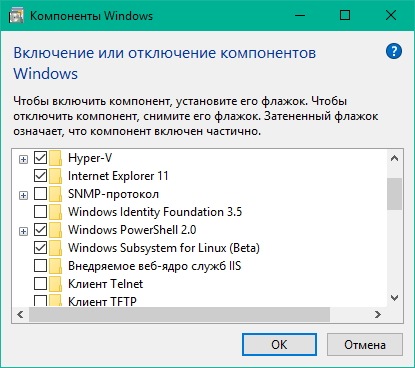The width and height of the screenshot is (415, 368).
Task: Click the folder icon beside Windows PowerShell 2.0
Action: pos(55,230)
